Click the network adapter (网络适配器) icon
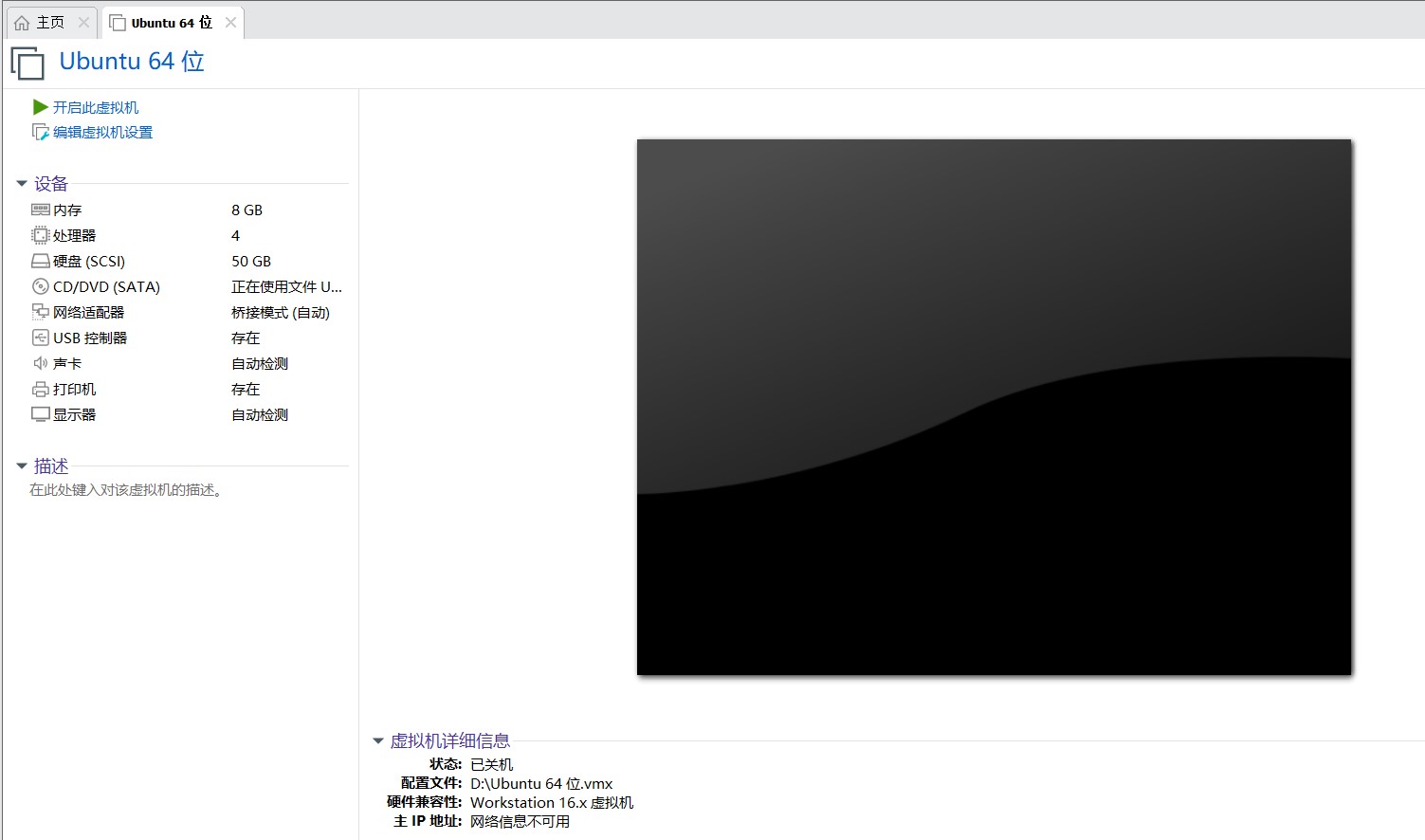This screenshot has height=840, width=1425. pos(40,312)
